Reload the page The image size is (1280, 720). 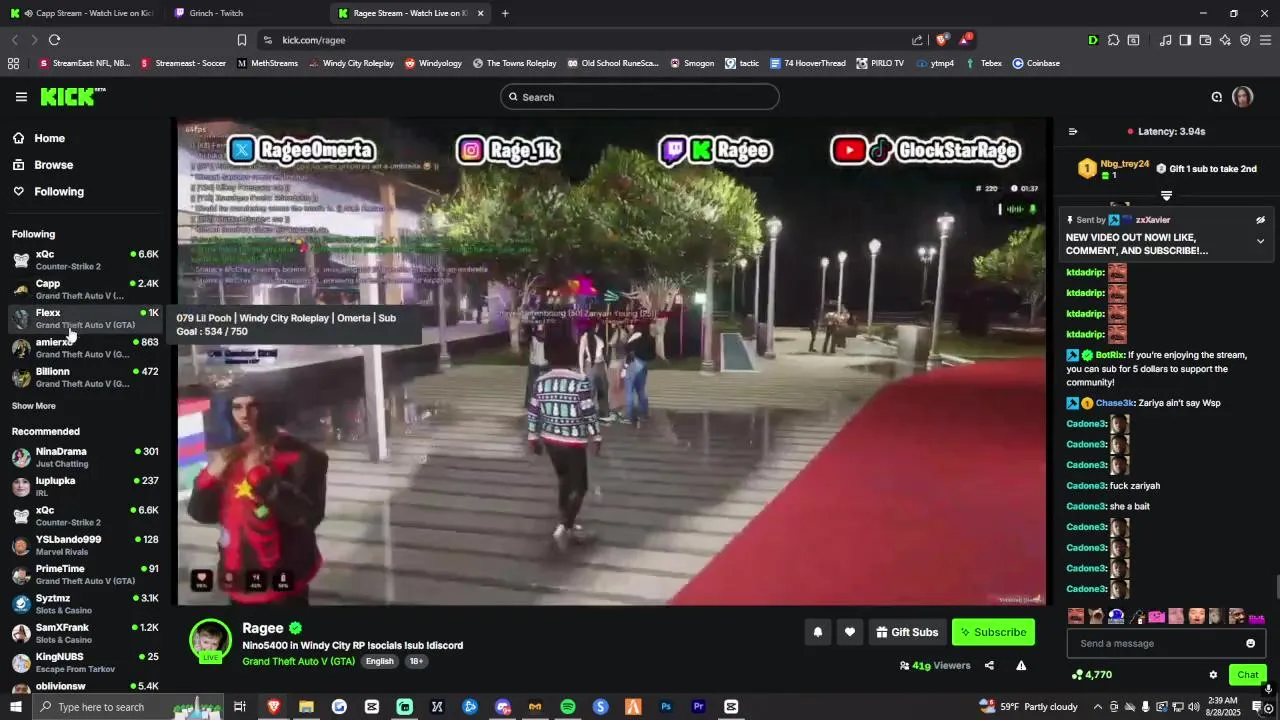tap(54, 40)
